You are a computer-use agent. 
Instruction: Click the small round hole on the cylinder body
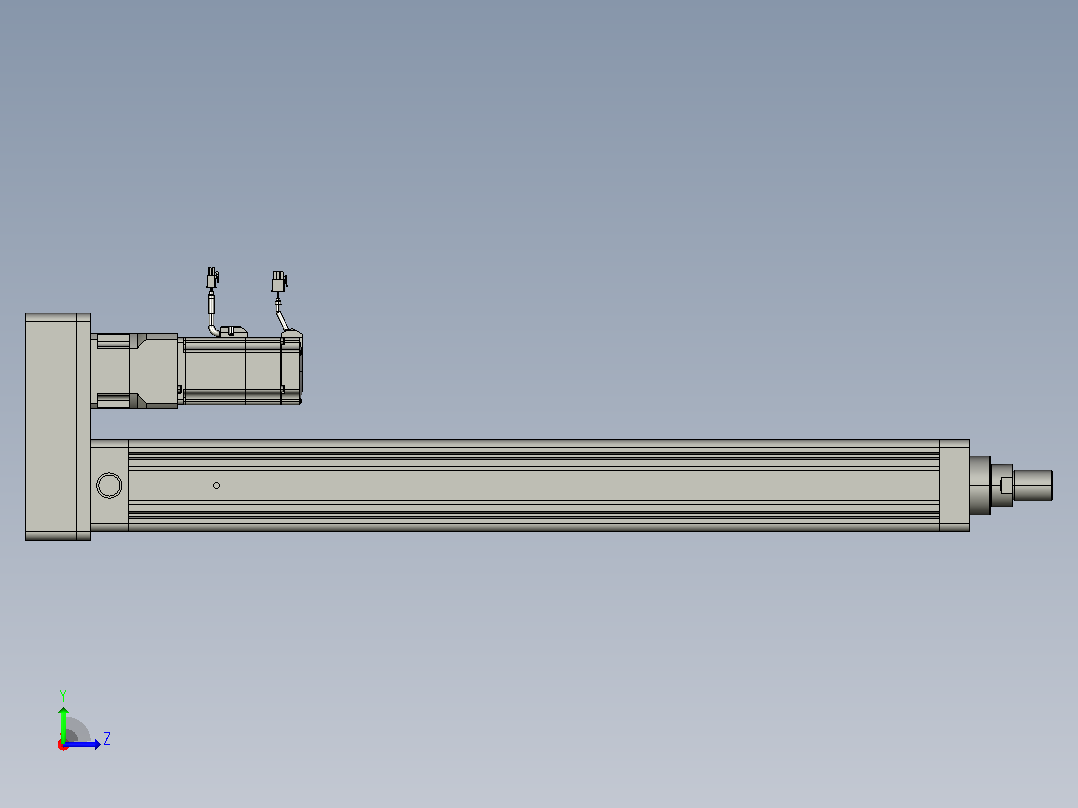point(217,485)
